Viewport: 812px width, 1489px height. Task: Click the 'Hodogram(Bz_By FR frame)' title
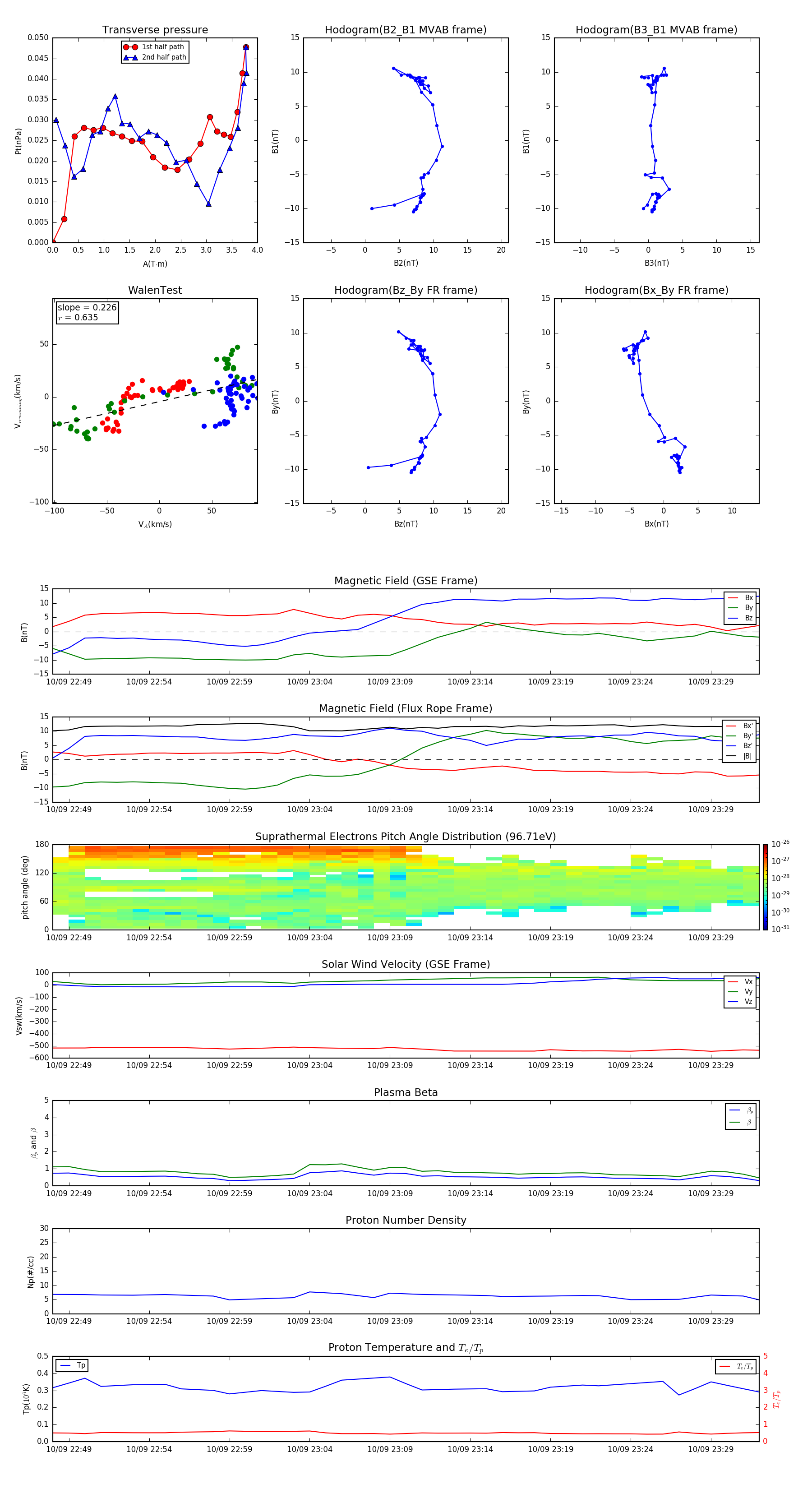(x=406, y=290)
